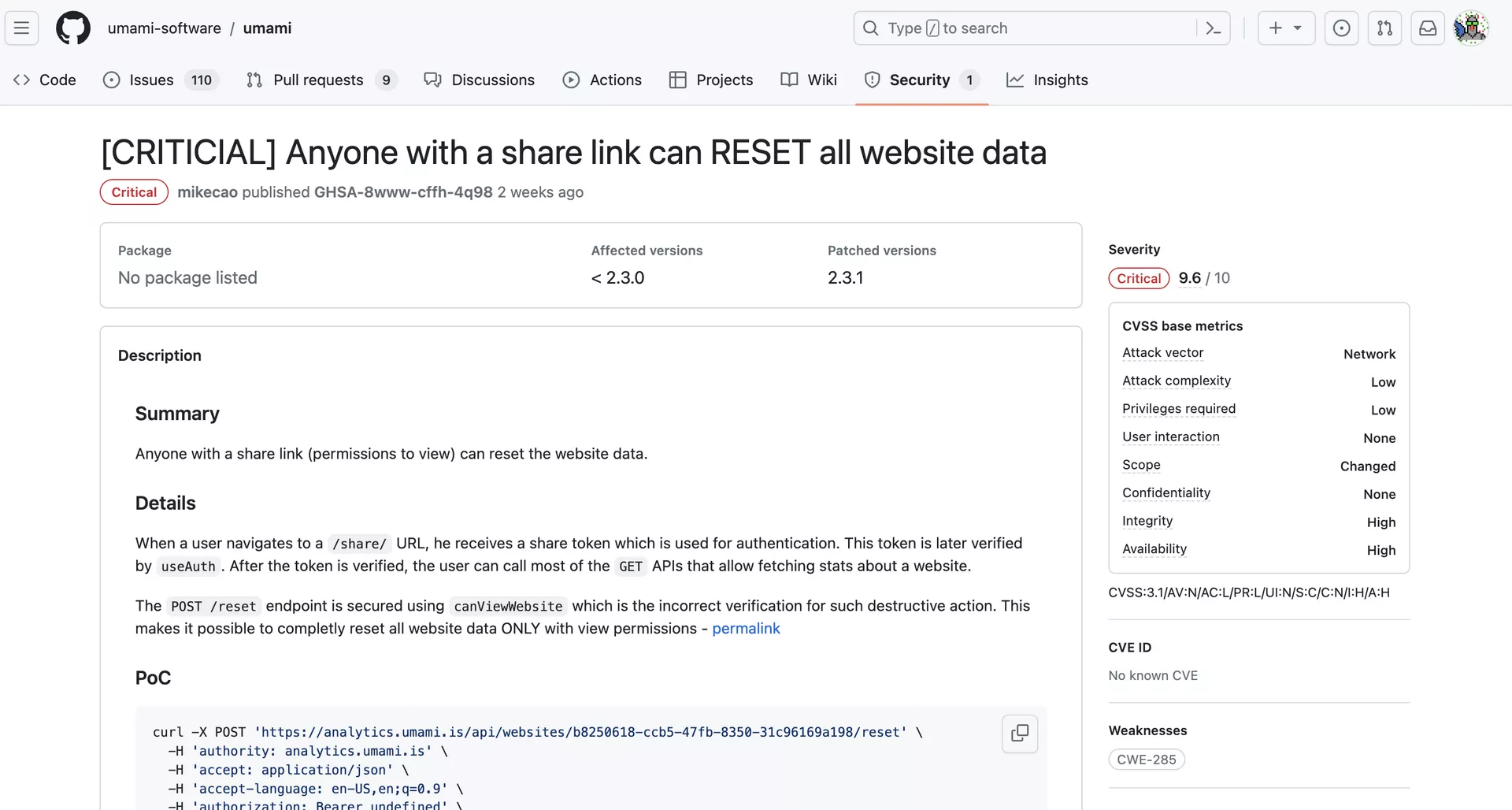The image size is (1512, 810).
Task: Select the Actions tab
Action: (x=602, y=80)
